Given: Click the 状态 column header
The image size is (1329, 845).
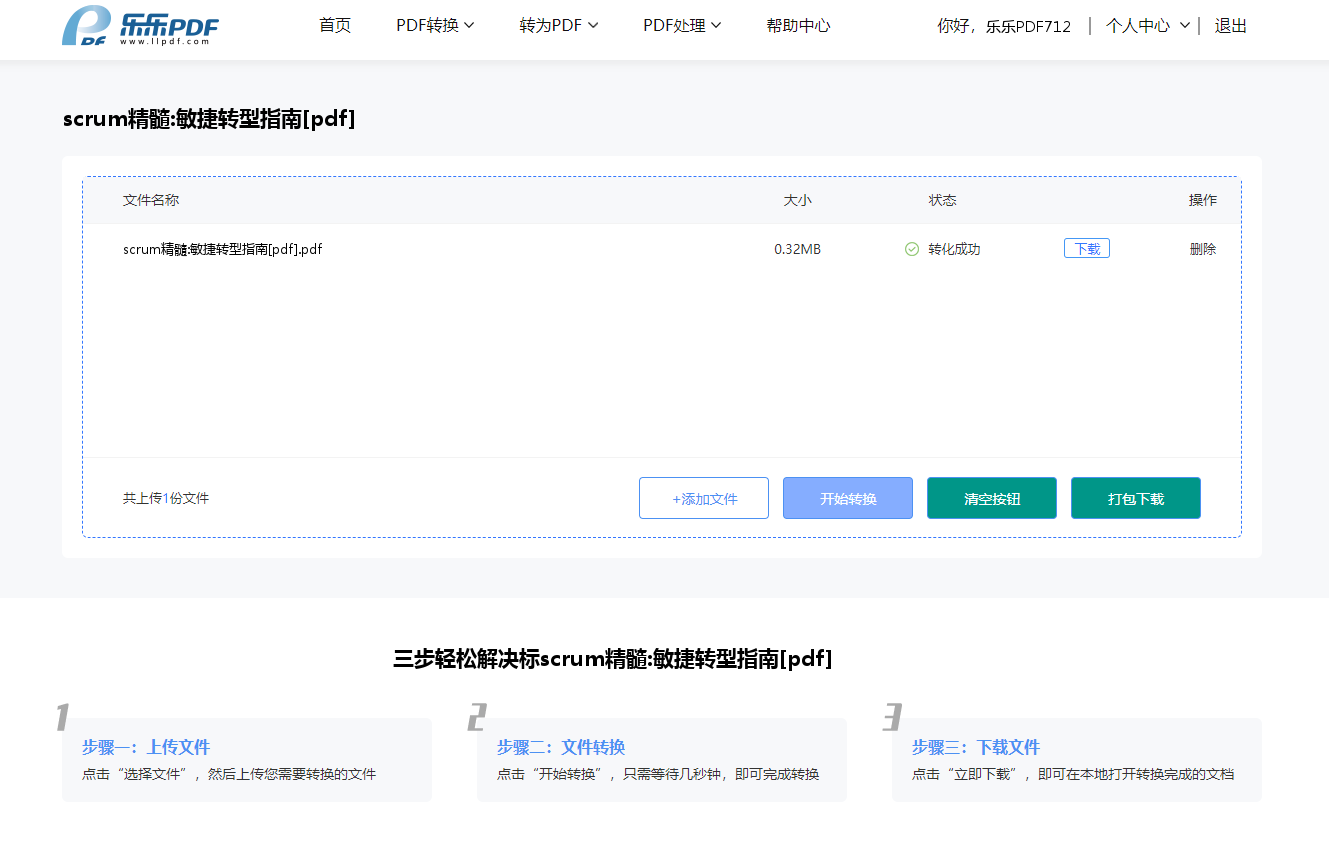Looking at the screenshot, I should (x=942, y=200).
